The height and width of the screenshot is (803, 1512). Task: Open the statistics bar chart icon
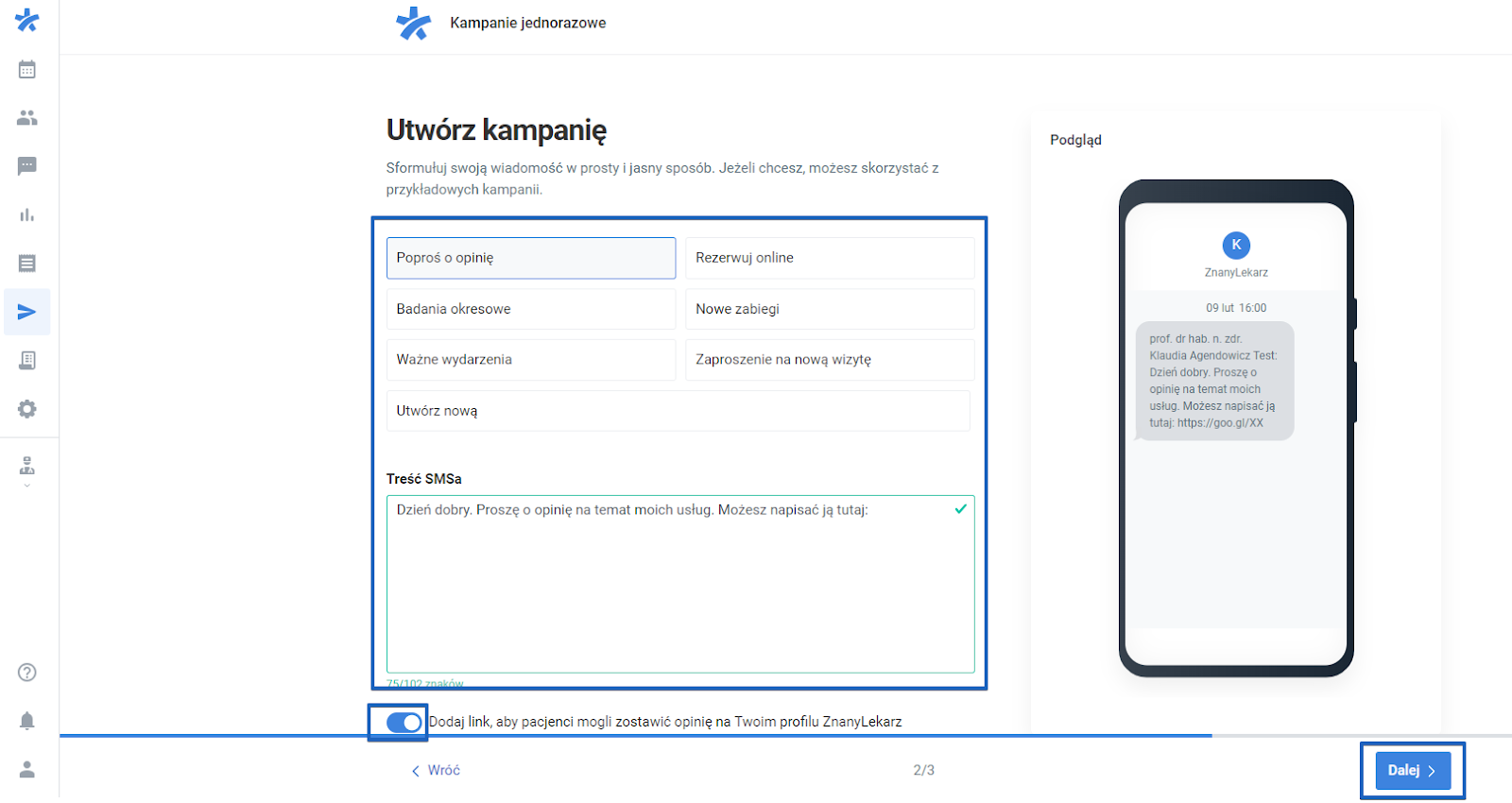27,215
